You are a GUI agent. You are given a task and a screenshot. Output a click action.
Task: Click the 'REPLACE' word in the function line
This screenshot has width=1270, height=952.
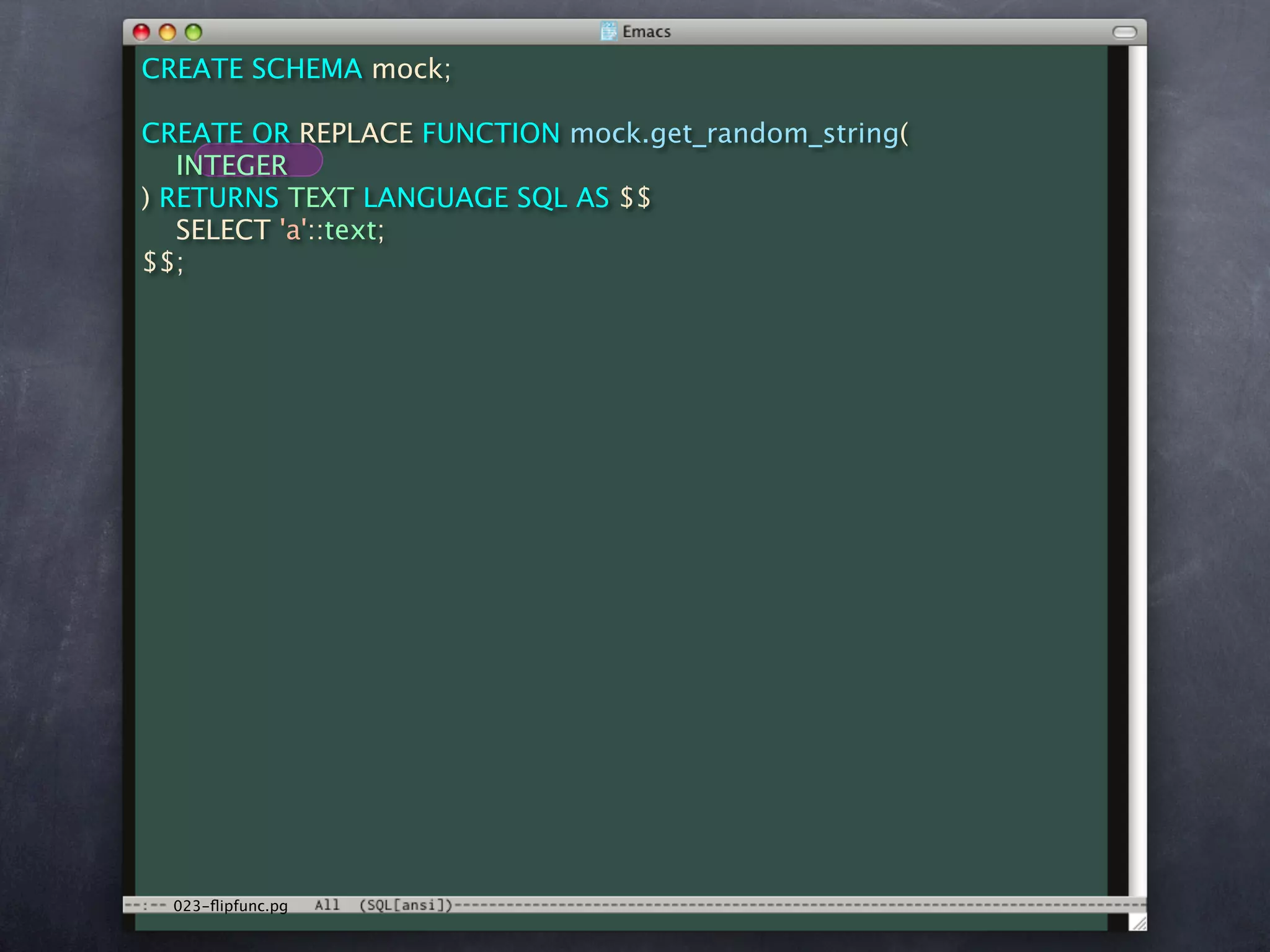[356, 133]
